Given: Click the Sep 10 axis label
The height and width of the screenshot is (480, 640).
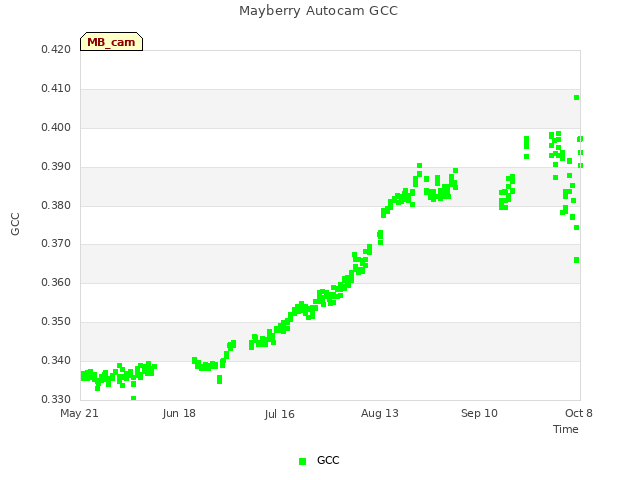Looking at the screenshot, I should [x=480, y=413].
